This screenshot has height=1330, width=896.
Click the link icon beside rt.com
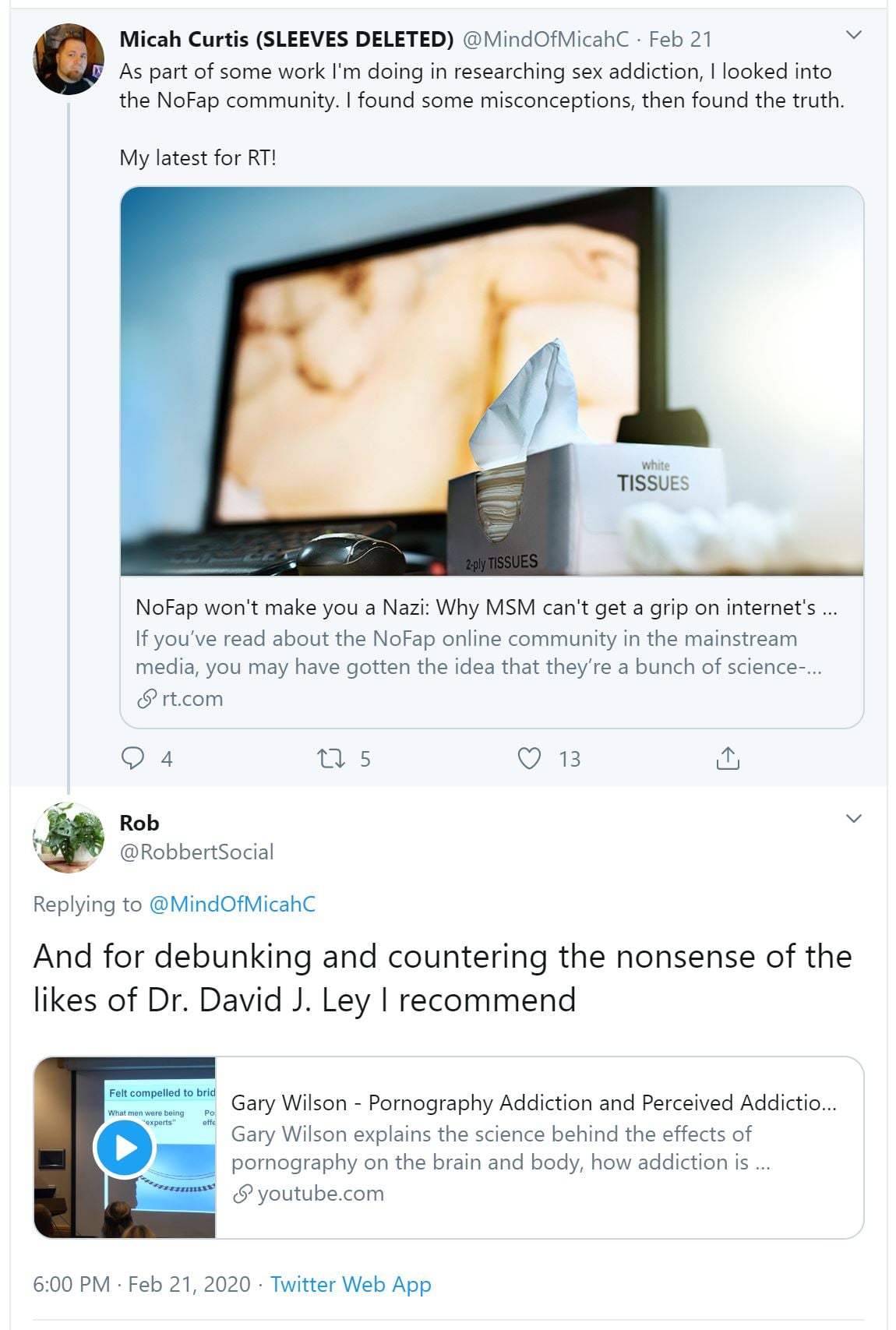click(146, 699)
